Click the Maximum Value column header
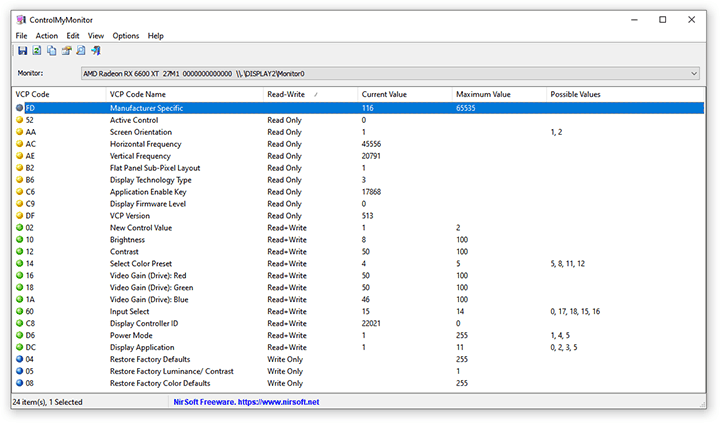This screenshot has width=720, height=423. (x=483, y=94)
